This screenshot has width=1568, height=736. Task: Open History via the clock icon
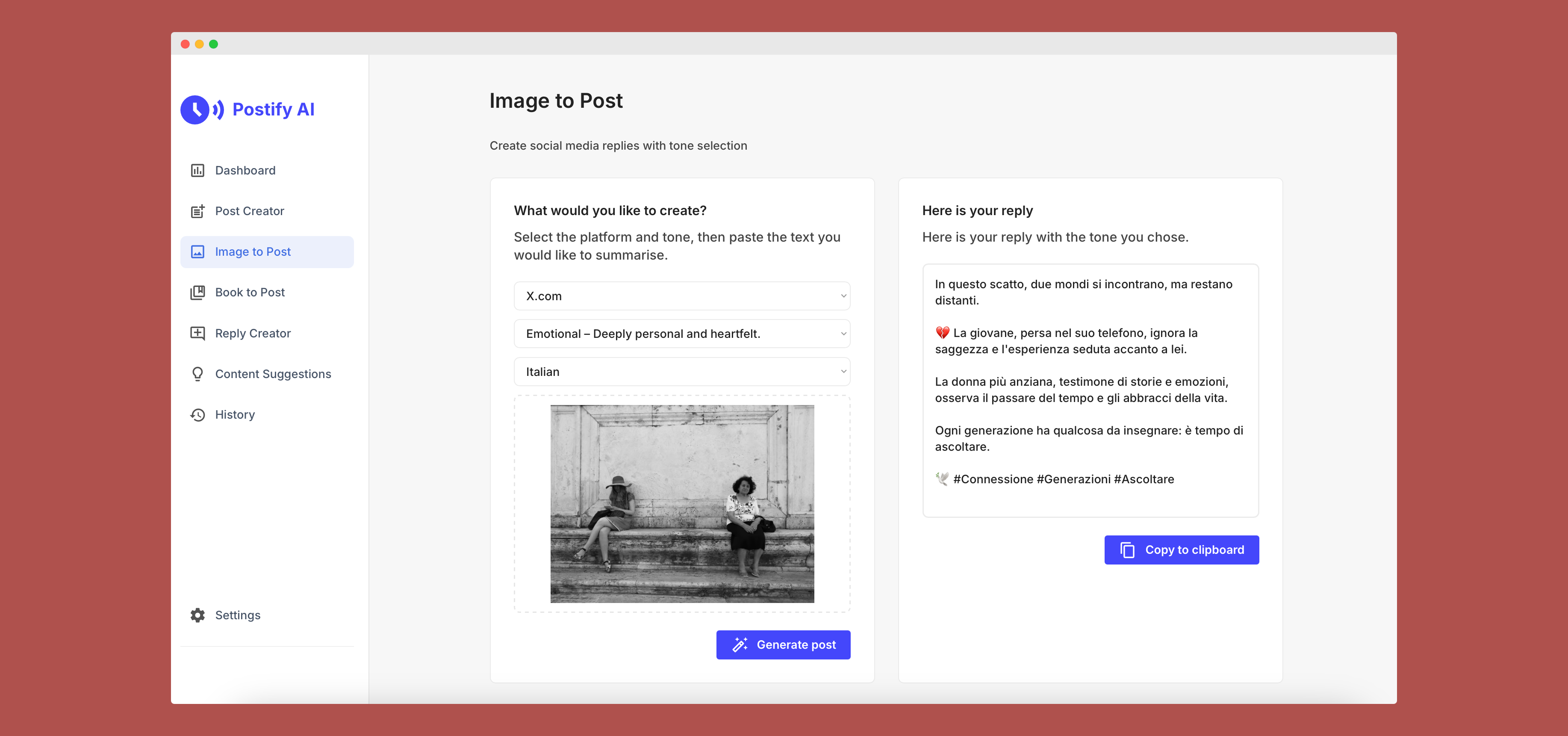(x=197, y=414)
